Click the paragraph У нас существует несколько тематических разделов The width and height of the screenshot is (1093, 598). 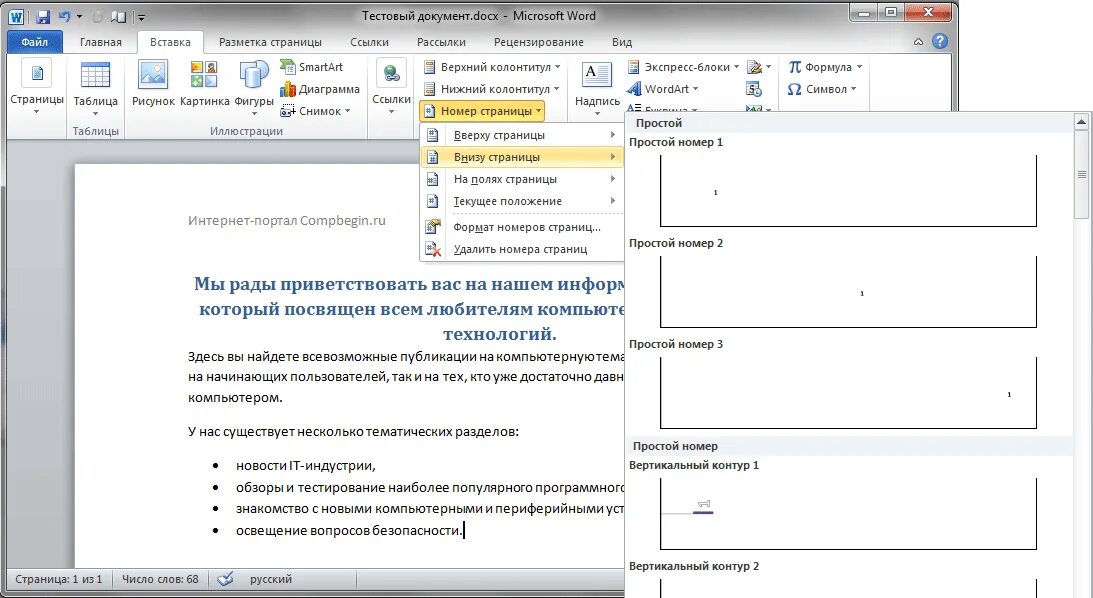coord(353,431)
